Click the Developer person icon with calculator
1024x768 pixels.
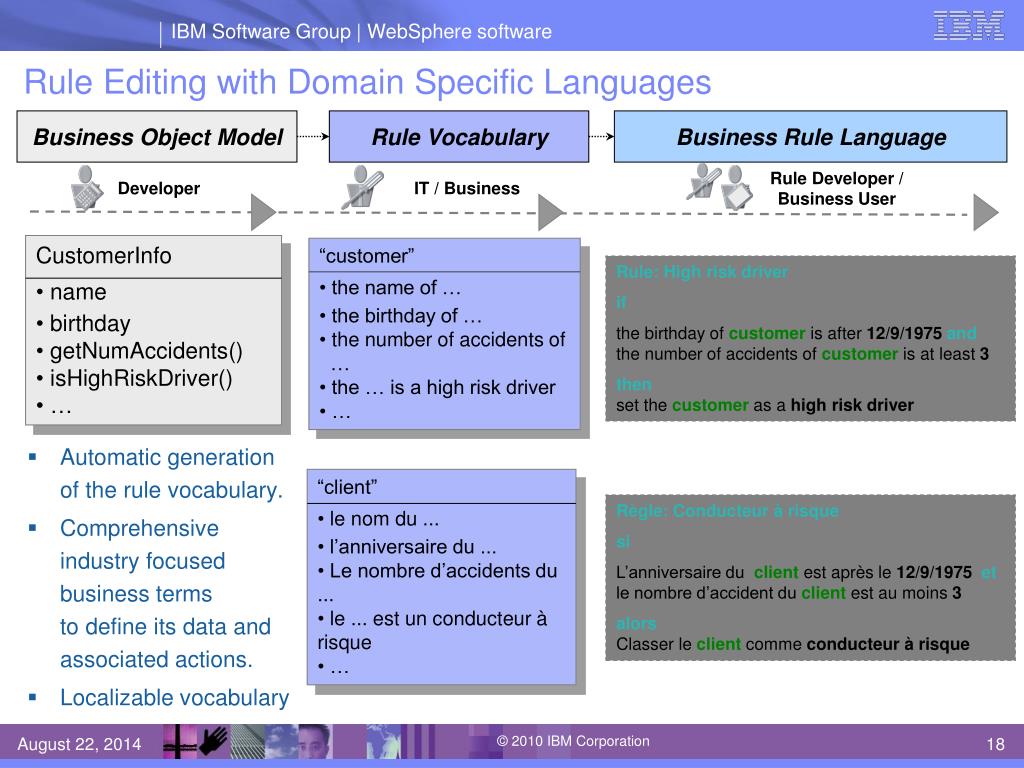click(x=86, y=188)
